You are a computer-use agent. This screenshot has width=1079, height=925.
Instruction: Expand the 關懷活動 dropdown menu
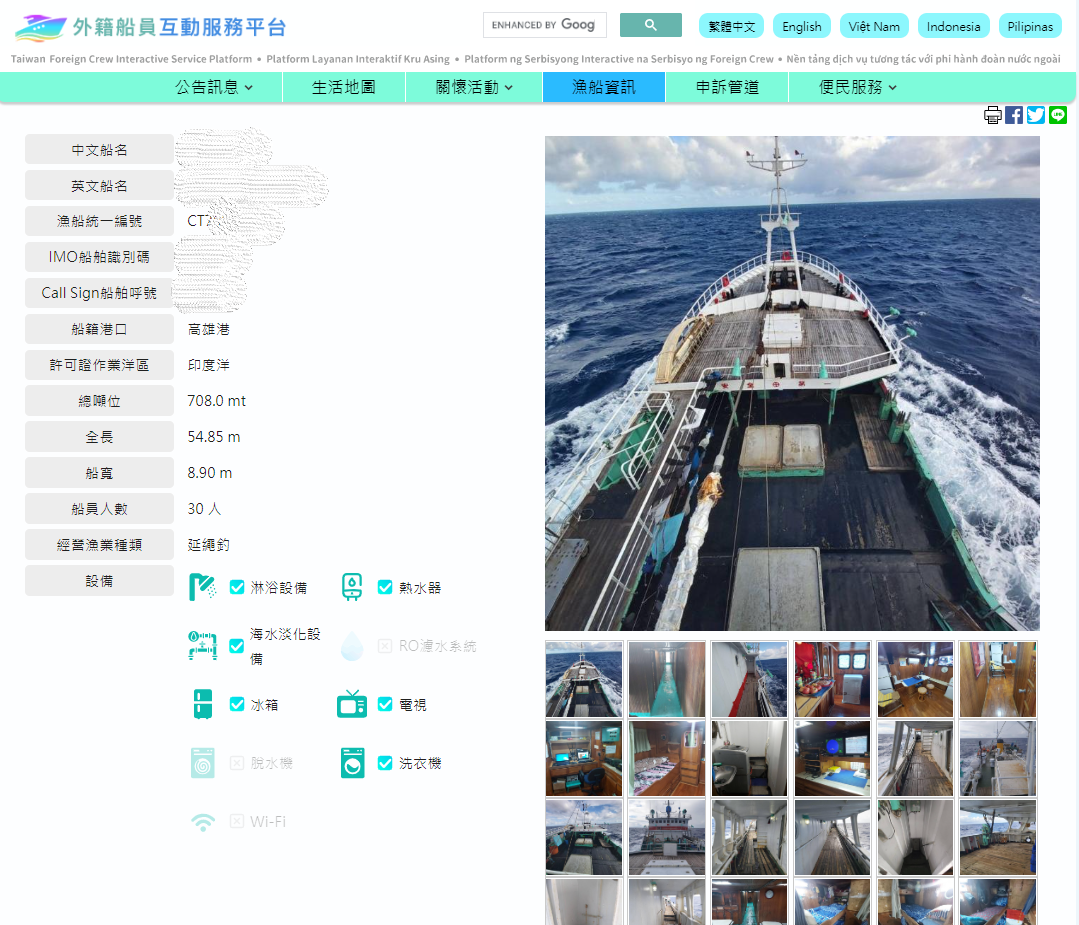474,87
